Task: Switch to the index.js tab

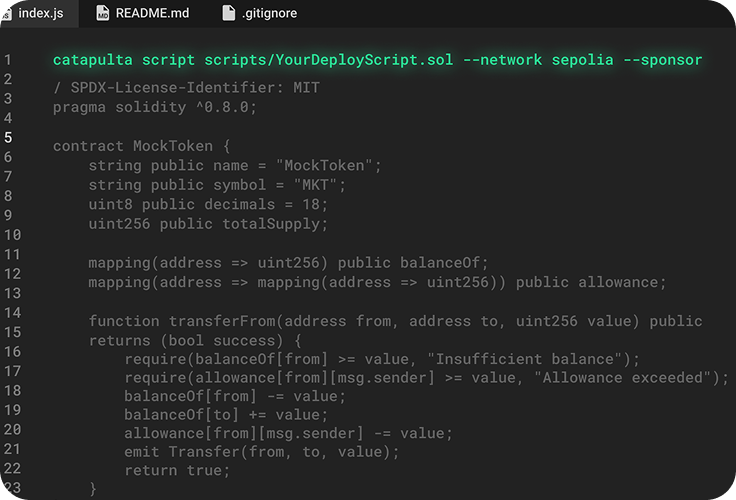Action: [x=39, y=13]
